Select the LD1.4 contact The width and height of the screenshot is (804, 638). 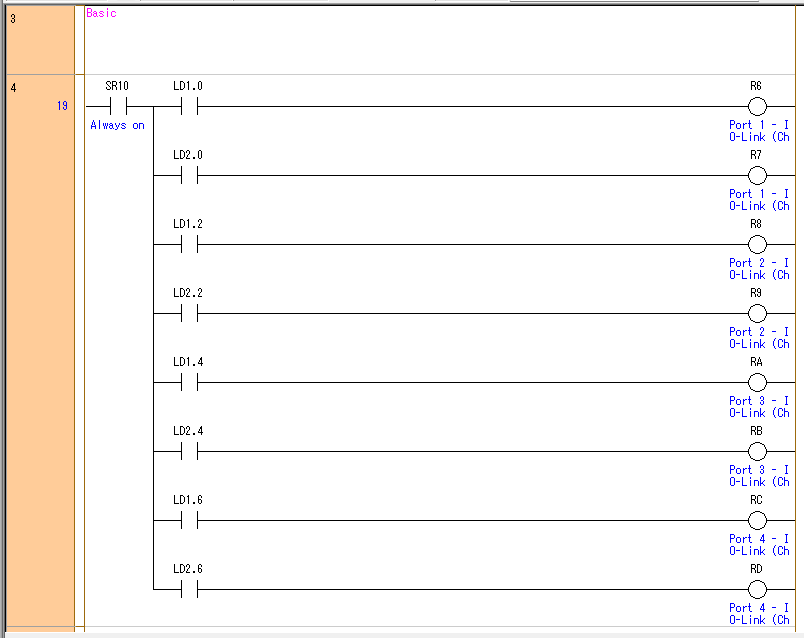(x=189, y=383)
